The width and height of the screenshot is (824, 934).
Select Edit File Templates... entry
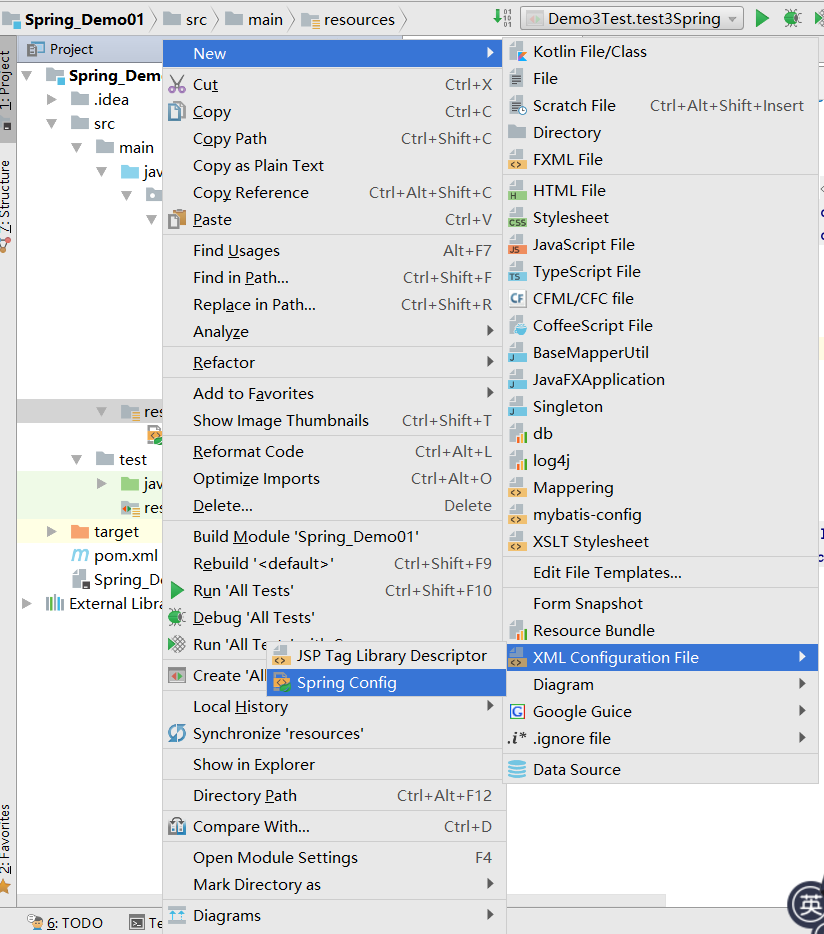[607, 572]
